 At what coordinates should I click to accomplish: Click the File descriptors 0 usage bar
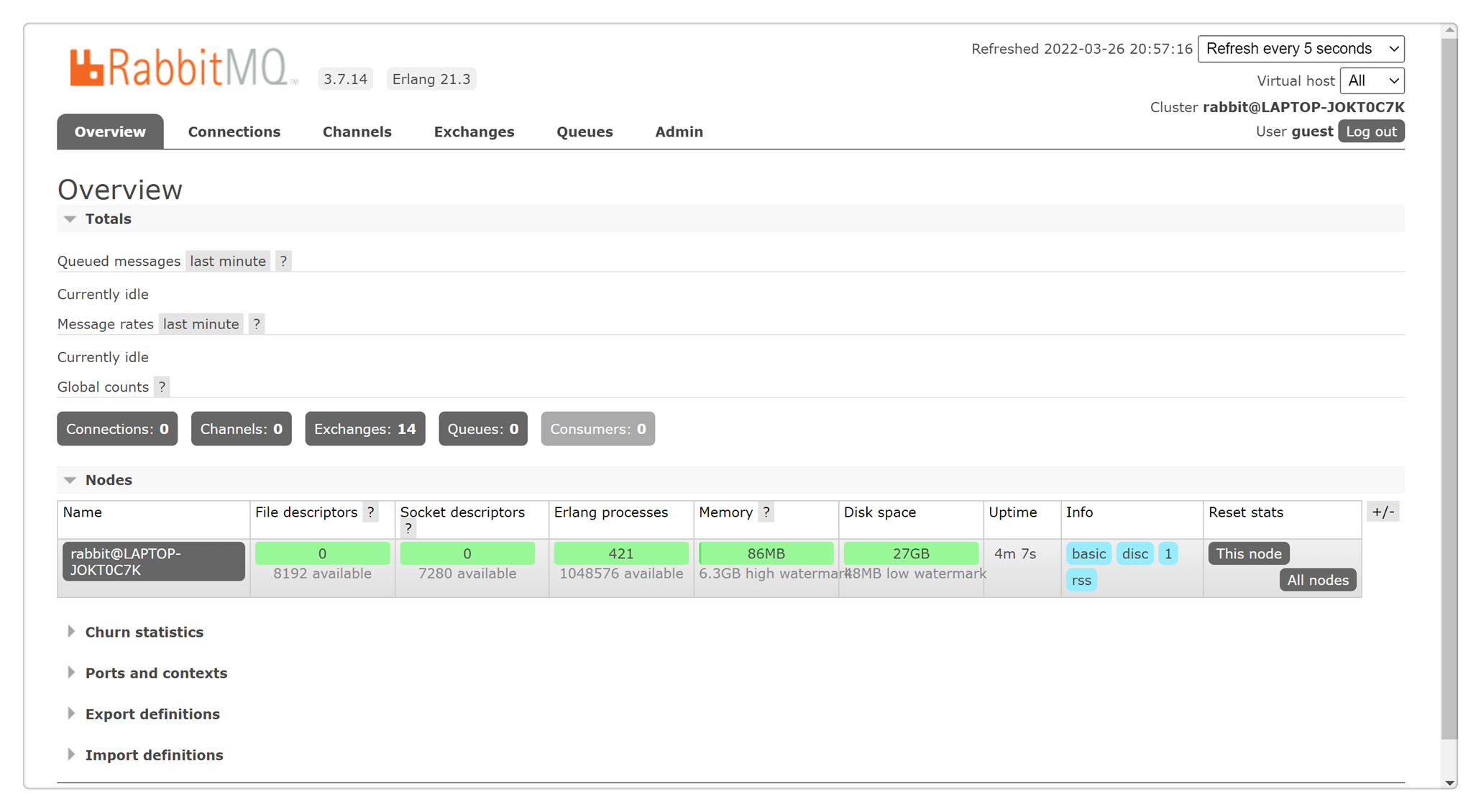323,553
